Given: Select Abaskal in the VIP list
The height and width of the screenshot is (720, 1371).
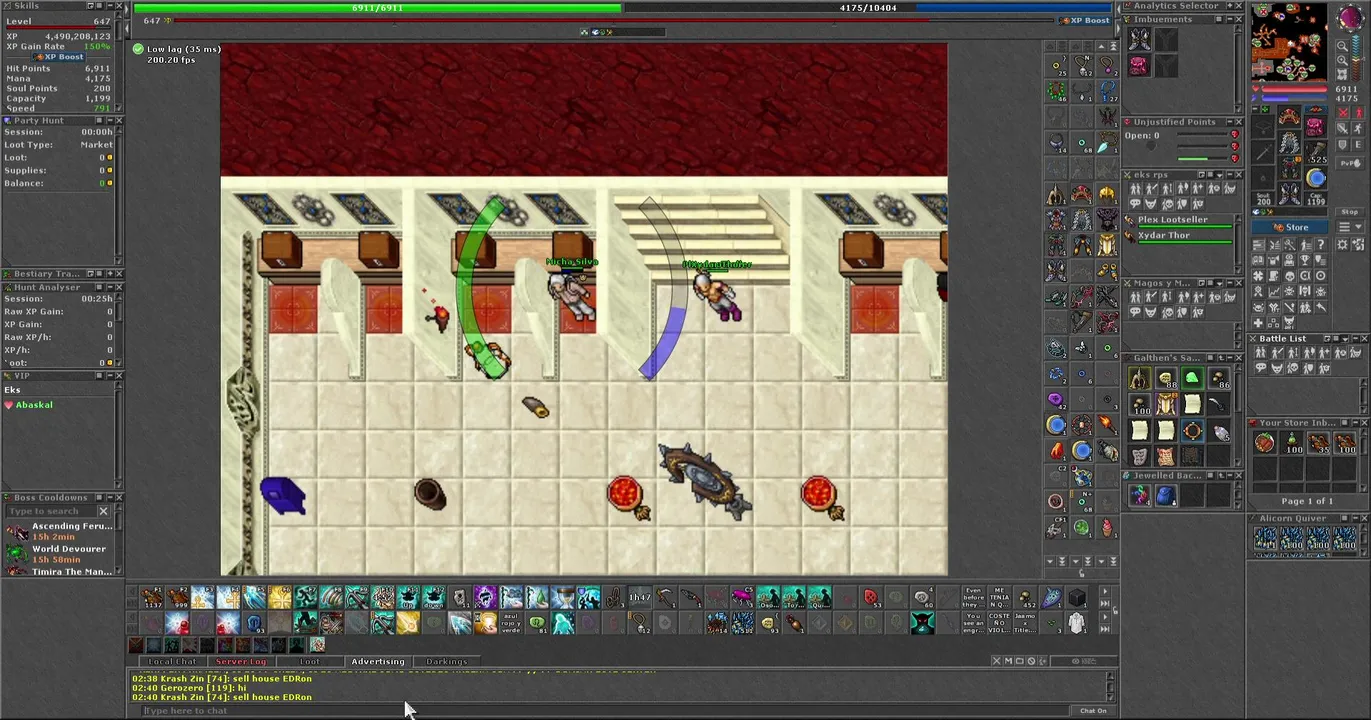Looking at the screenshot, I should [34, 405].
